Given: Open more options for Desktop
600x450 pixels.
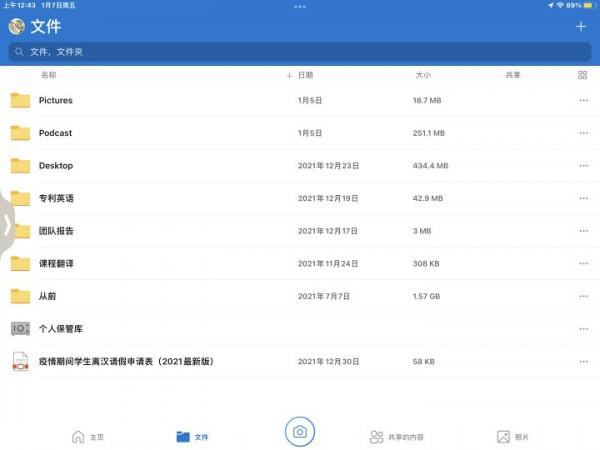Looking at the screenshot, I should 584,166.
